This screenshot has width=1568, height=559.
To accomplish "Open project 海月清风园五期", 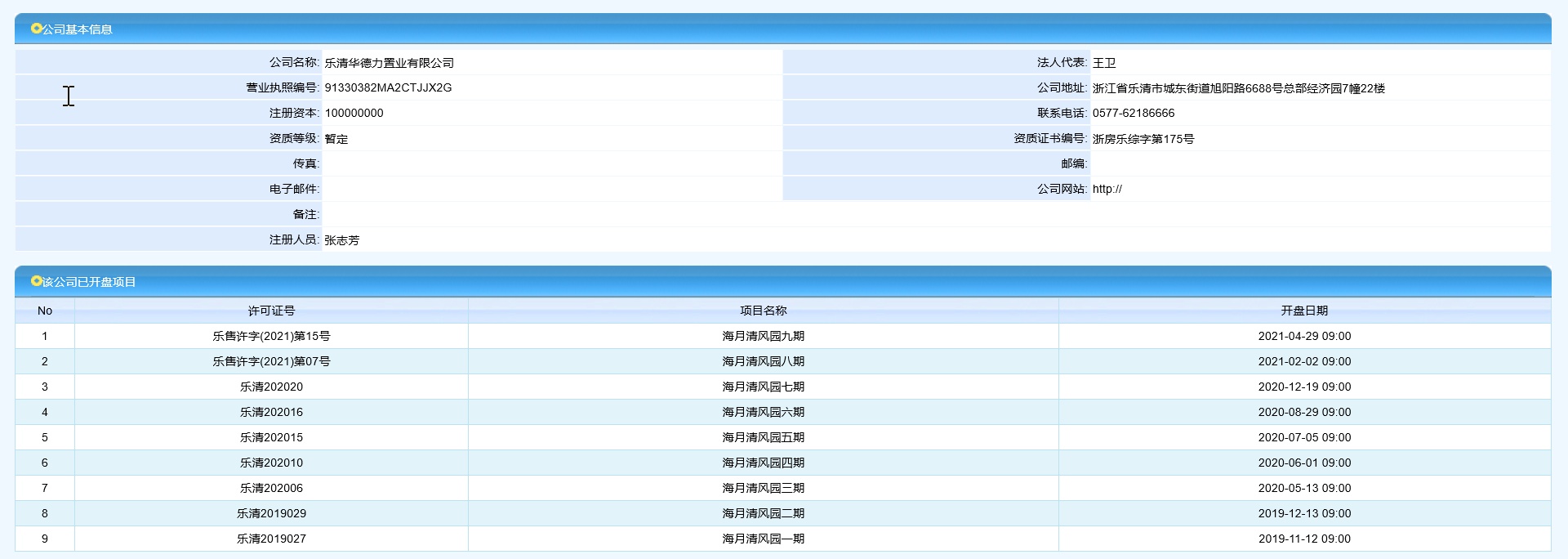I will tap(763, 437).
